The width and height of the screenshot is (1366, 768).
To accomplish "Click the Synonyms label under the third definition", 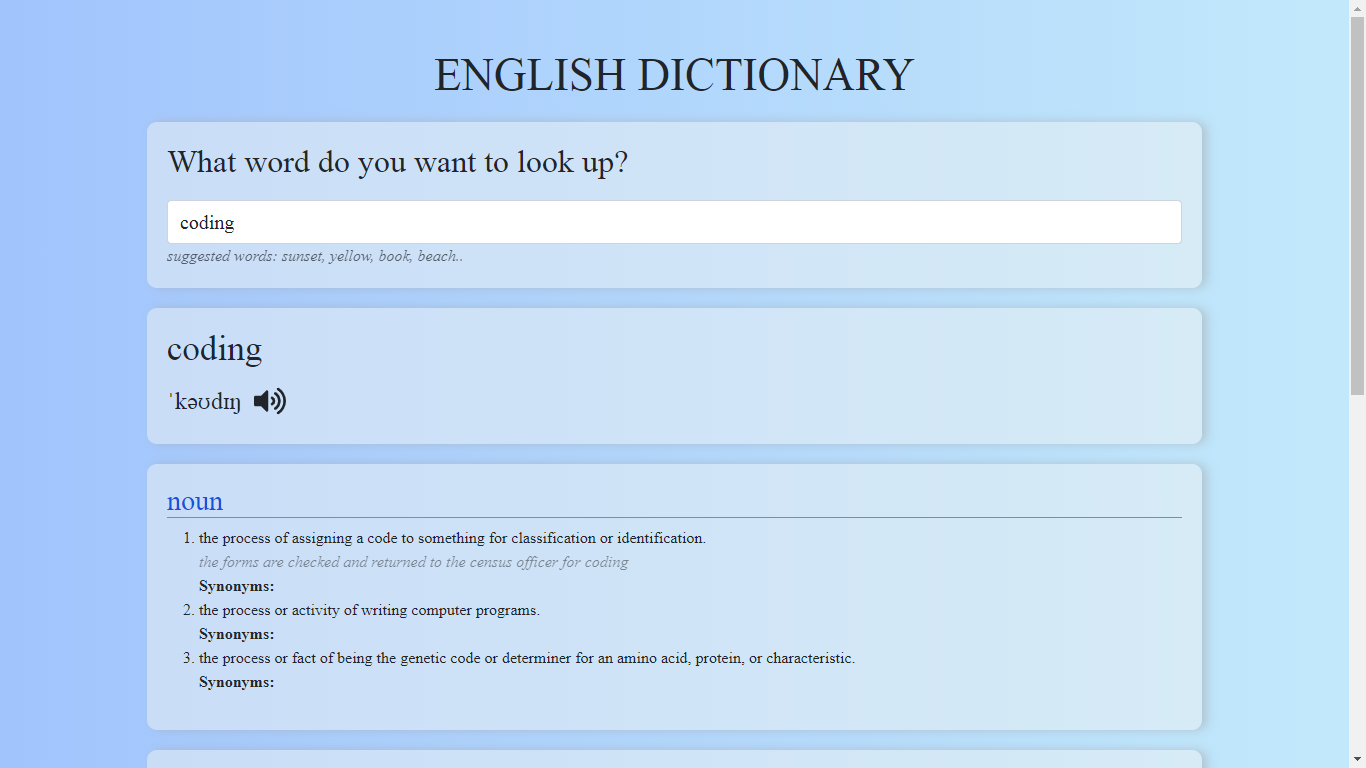I will click(x=237, y=682).
